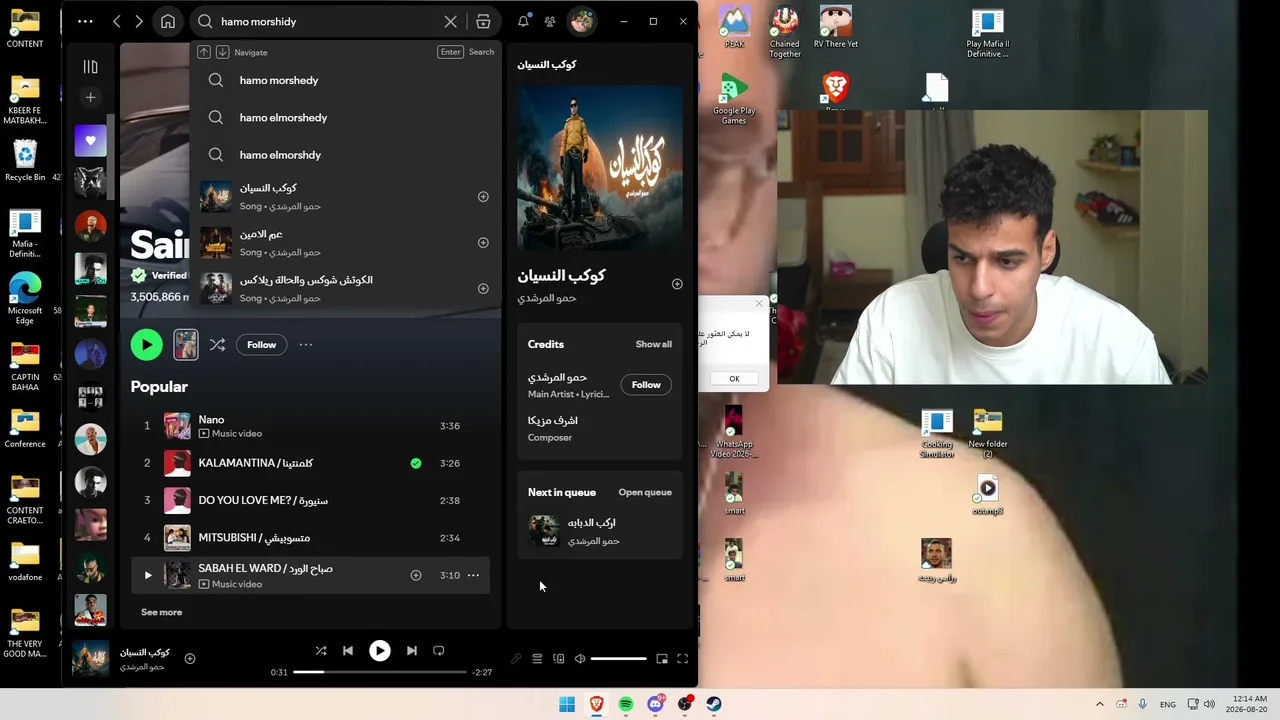Follow حمو المرشدي in Credits
1280x720 pixels.
pos(646,385)
